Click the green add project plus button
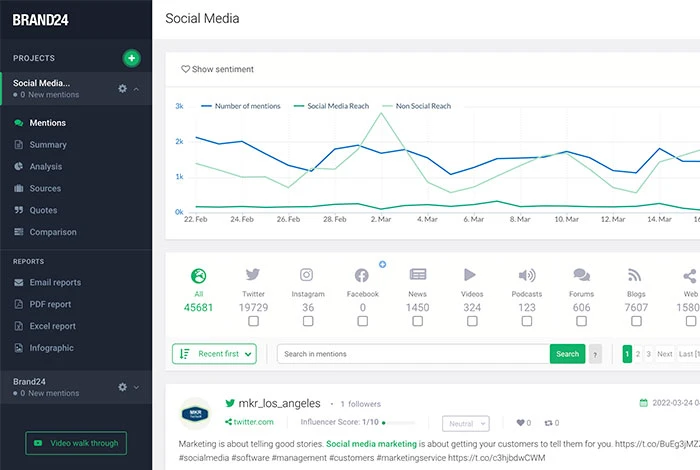This screenshot has height=470, width=700. 131,58
